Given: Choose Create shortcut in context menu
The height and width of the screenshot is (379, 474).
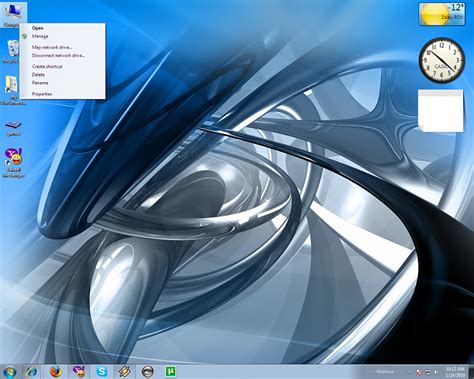Looking at the screenshot, I should coord(47,66).
